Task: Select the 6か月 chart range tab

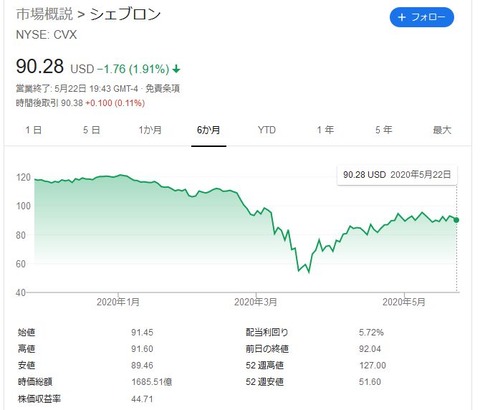Action: (209, 130)
